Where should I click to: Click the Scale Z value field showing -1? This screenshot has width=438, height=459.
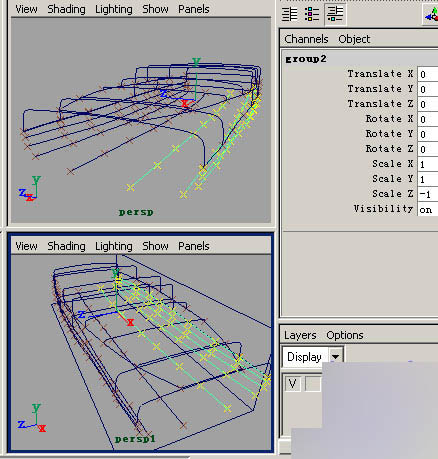point(428,194)
